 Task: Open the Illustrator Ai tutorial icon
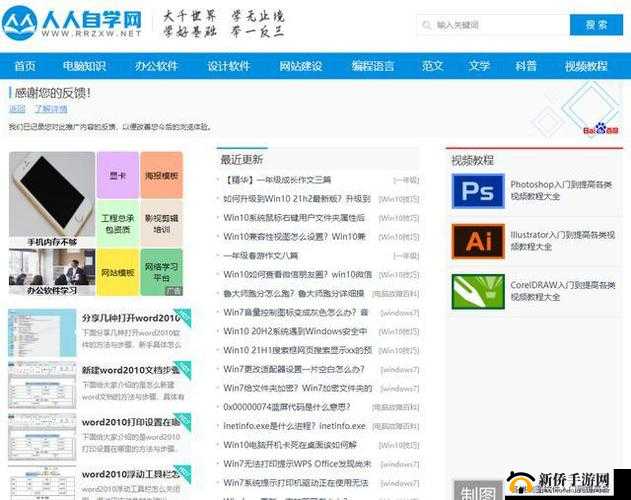click(x=478, y=241)
